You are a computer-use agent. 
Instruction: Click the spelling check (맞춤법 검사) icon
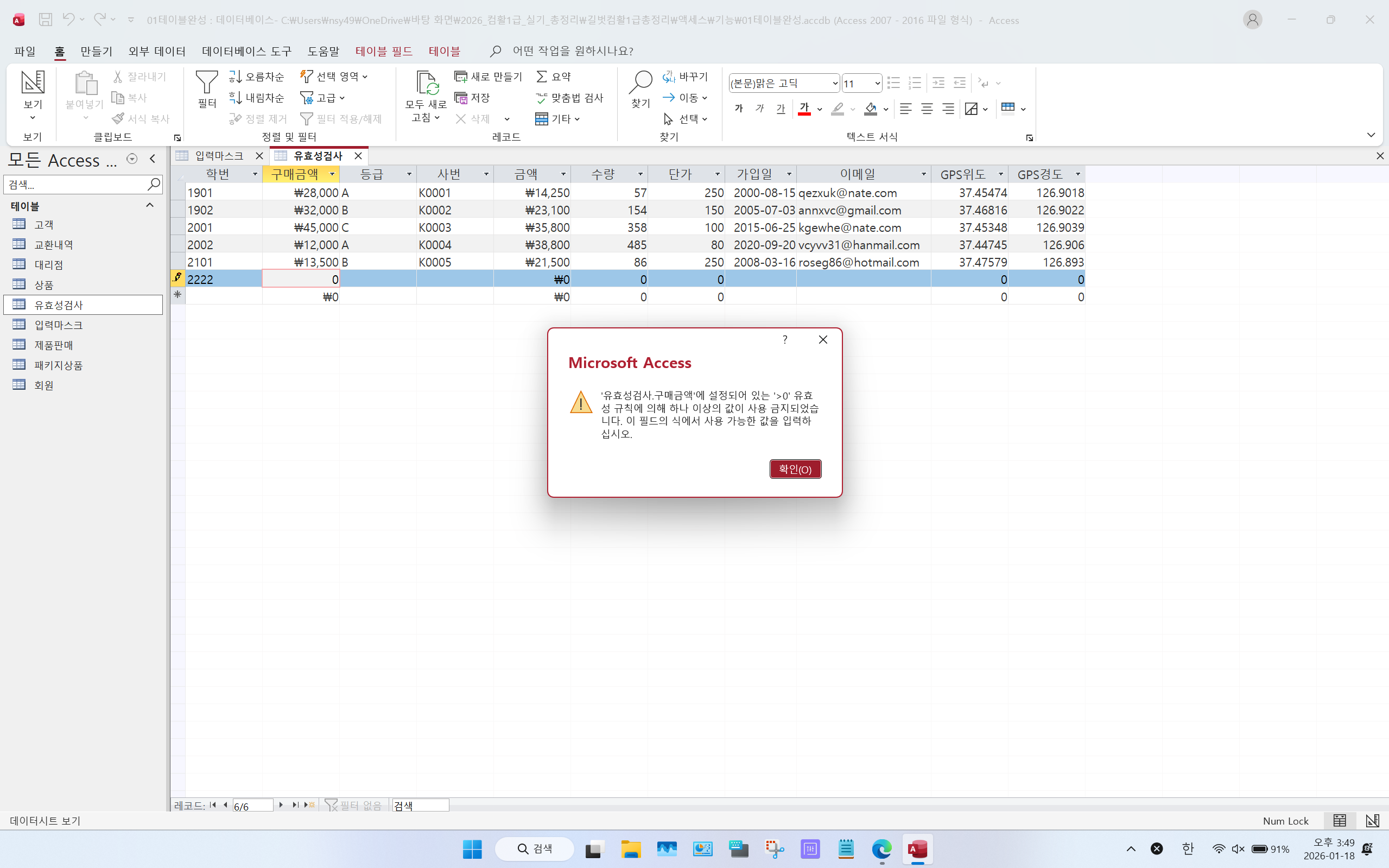click(541, 98)
